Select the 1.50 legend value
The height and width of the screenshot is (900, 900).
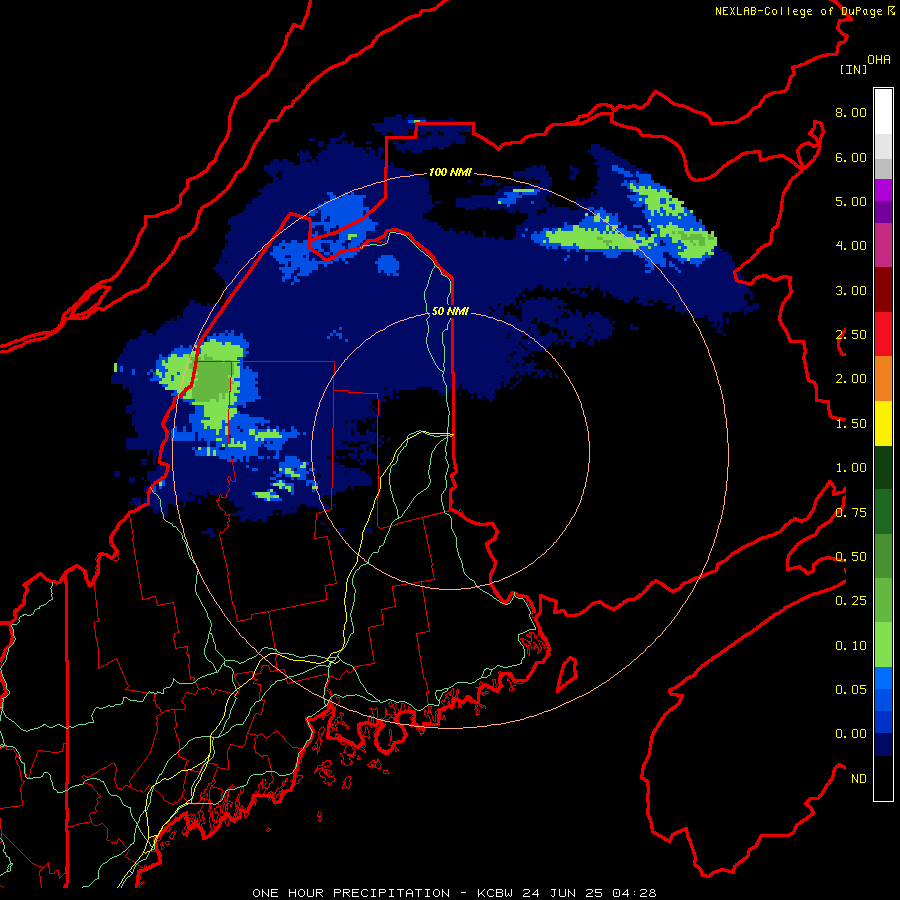(x=851, y=424)
